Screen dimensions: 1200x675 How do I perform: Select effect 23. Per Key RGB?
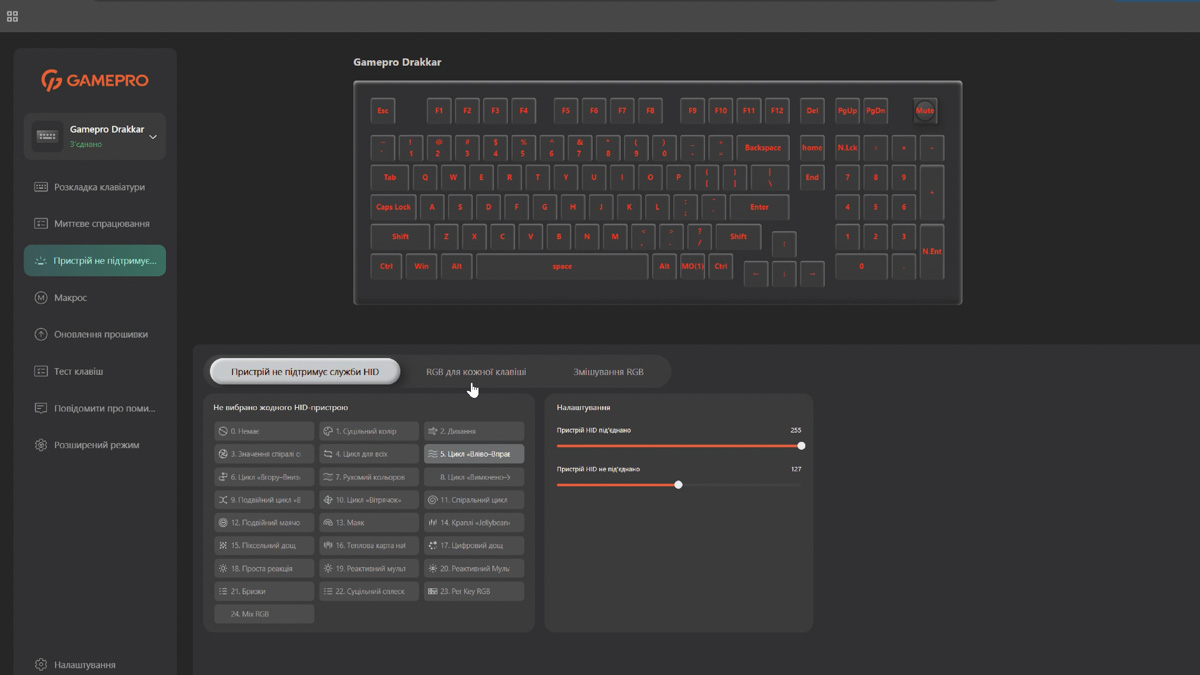[474, 592]
